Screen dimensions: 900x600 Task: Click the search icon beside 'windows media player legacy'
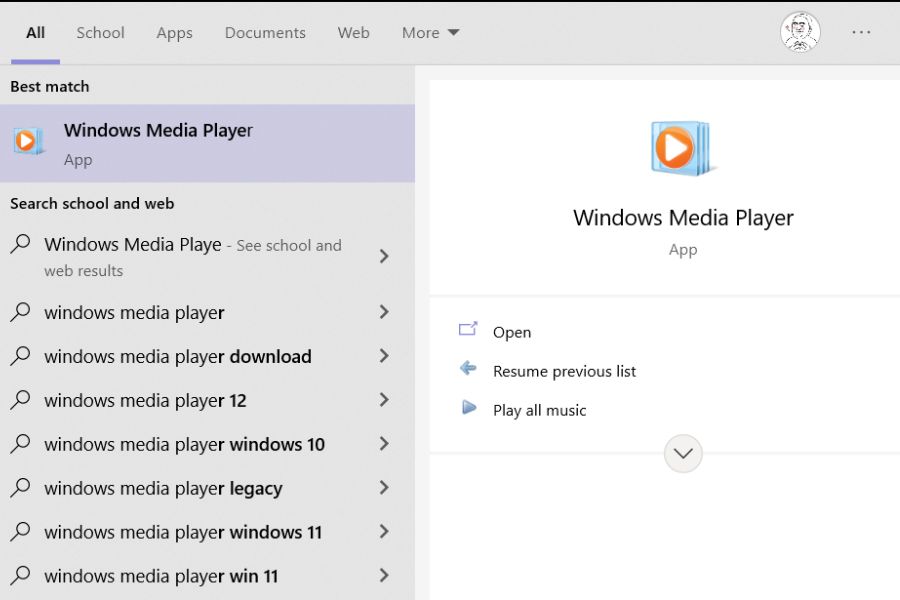point(20,488)
